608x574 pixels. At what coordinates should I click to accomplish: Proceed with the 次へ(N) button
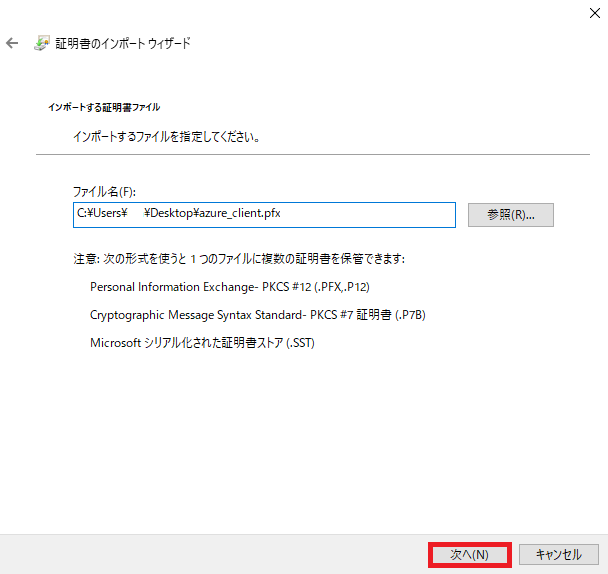point(470,555)
